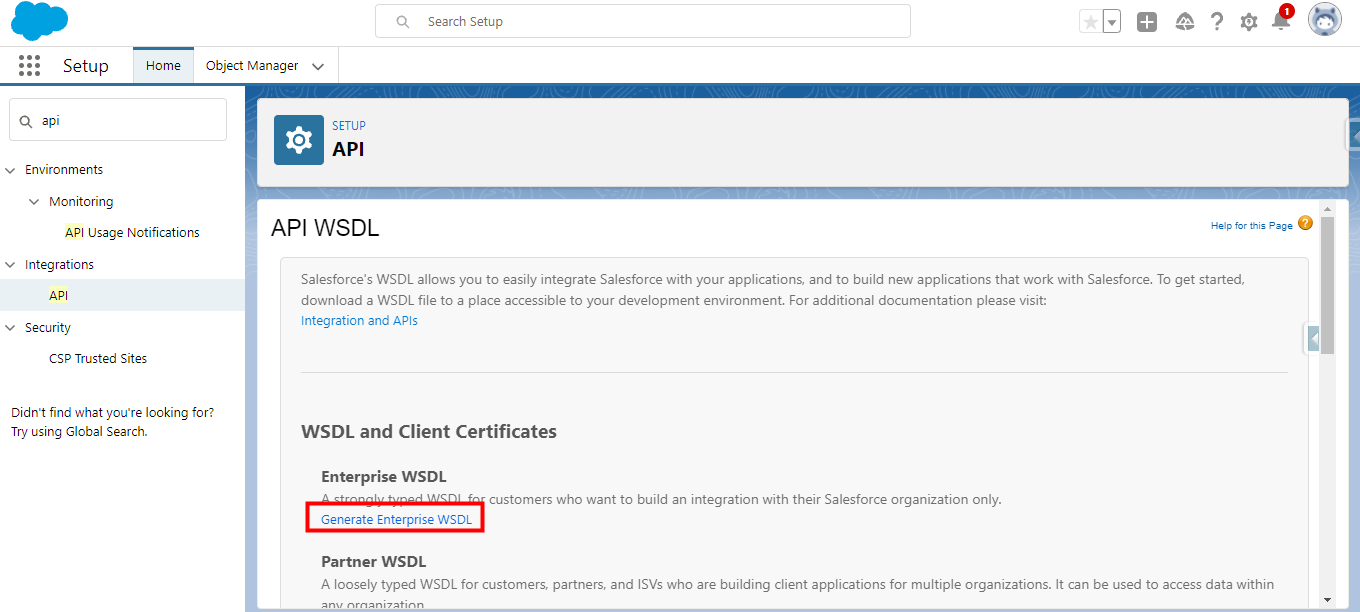Click the favorites star icon
The height and width of the screenshot is (612, 1360).
coord(1090,22)
